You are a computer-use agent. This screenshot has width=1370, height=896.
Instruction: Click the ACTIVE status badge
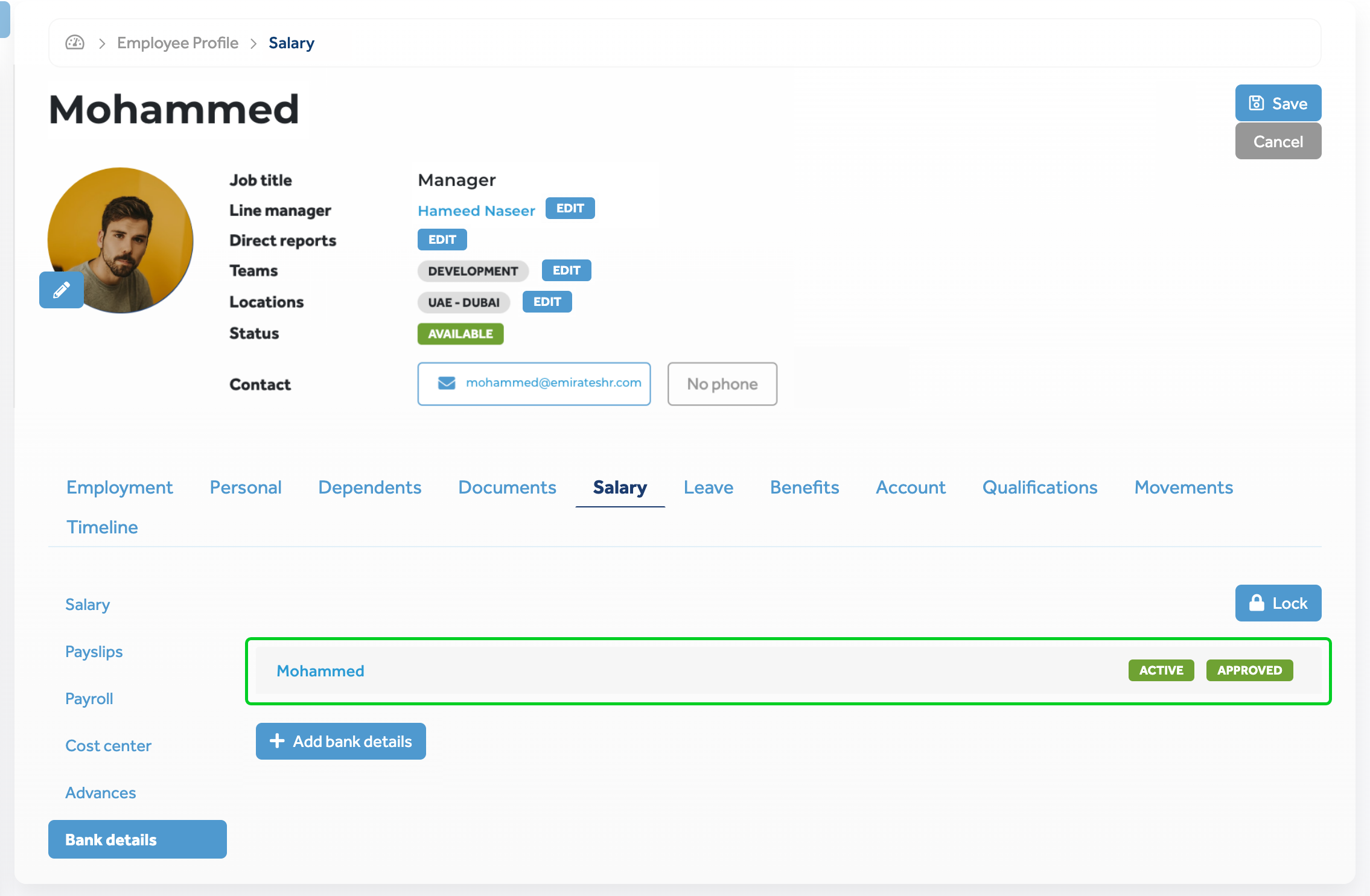pyautogui.click(x=1161, y=670)
